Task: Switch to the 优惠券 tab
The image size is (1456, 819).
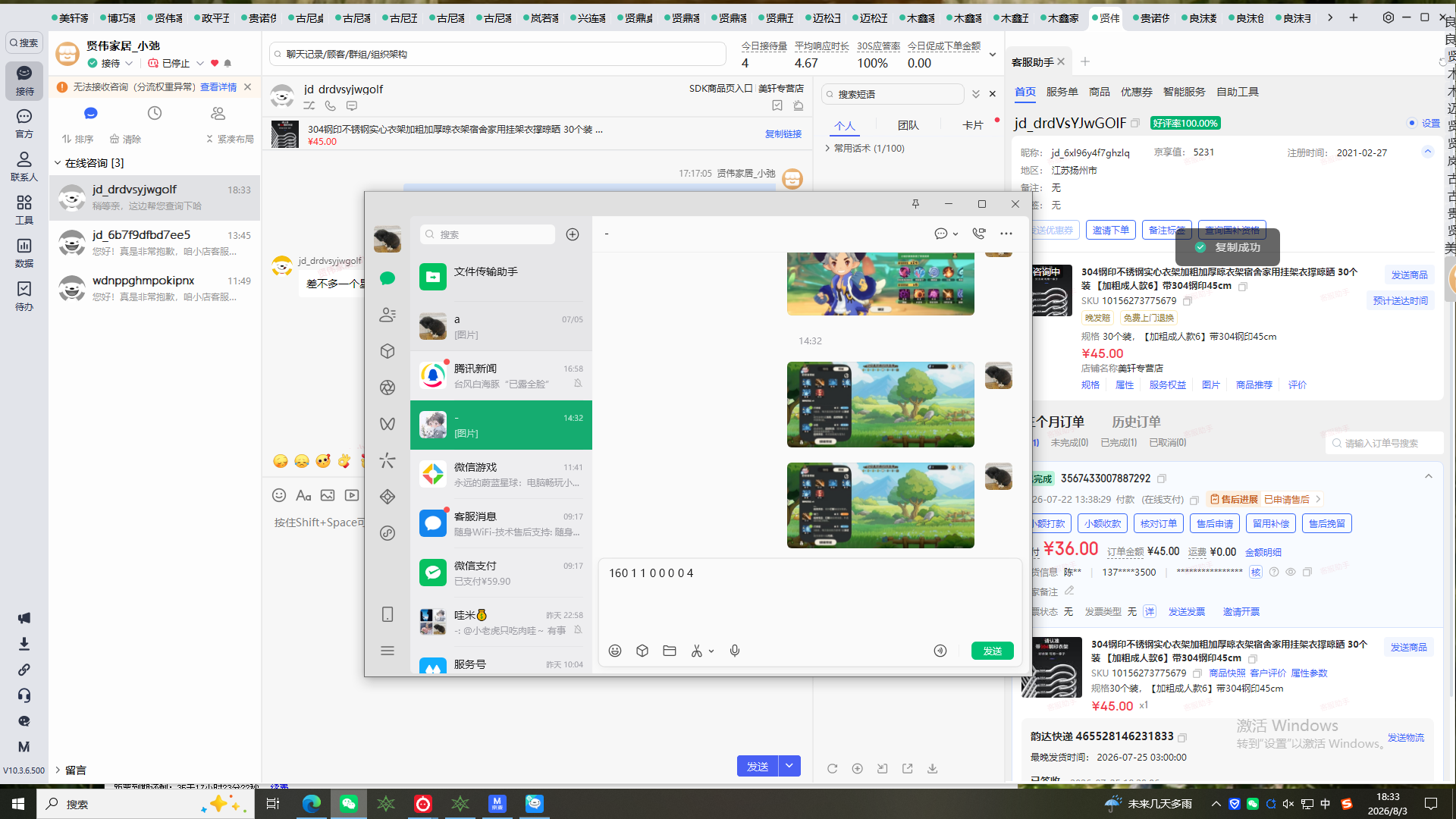Action: [1136, 92]
